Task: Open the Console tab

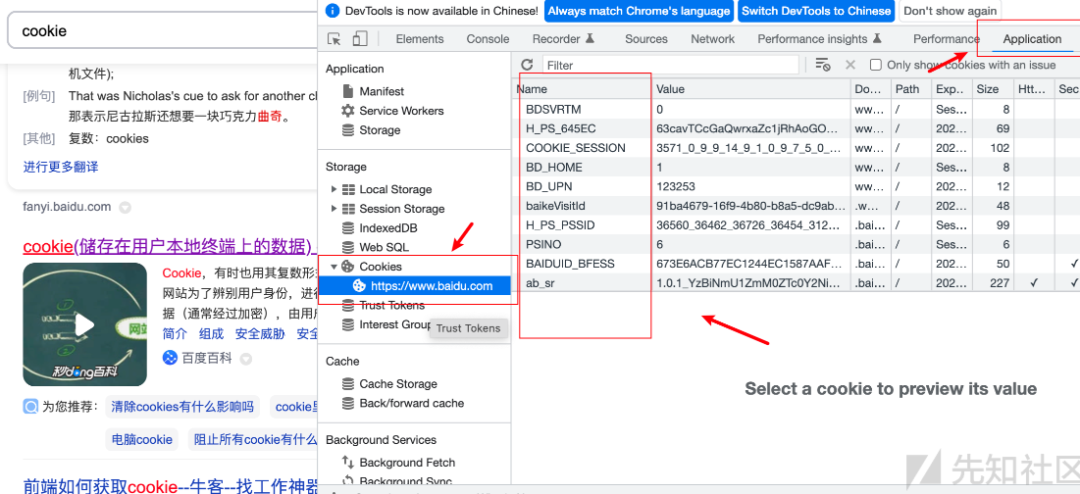Action: point(488,39)
